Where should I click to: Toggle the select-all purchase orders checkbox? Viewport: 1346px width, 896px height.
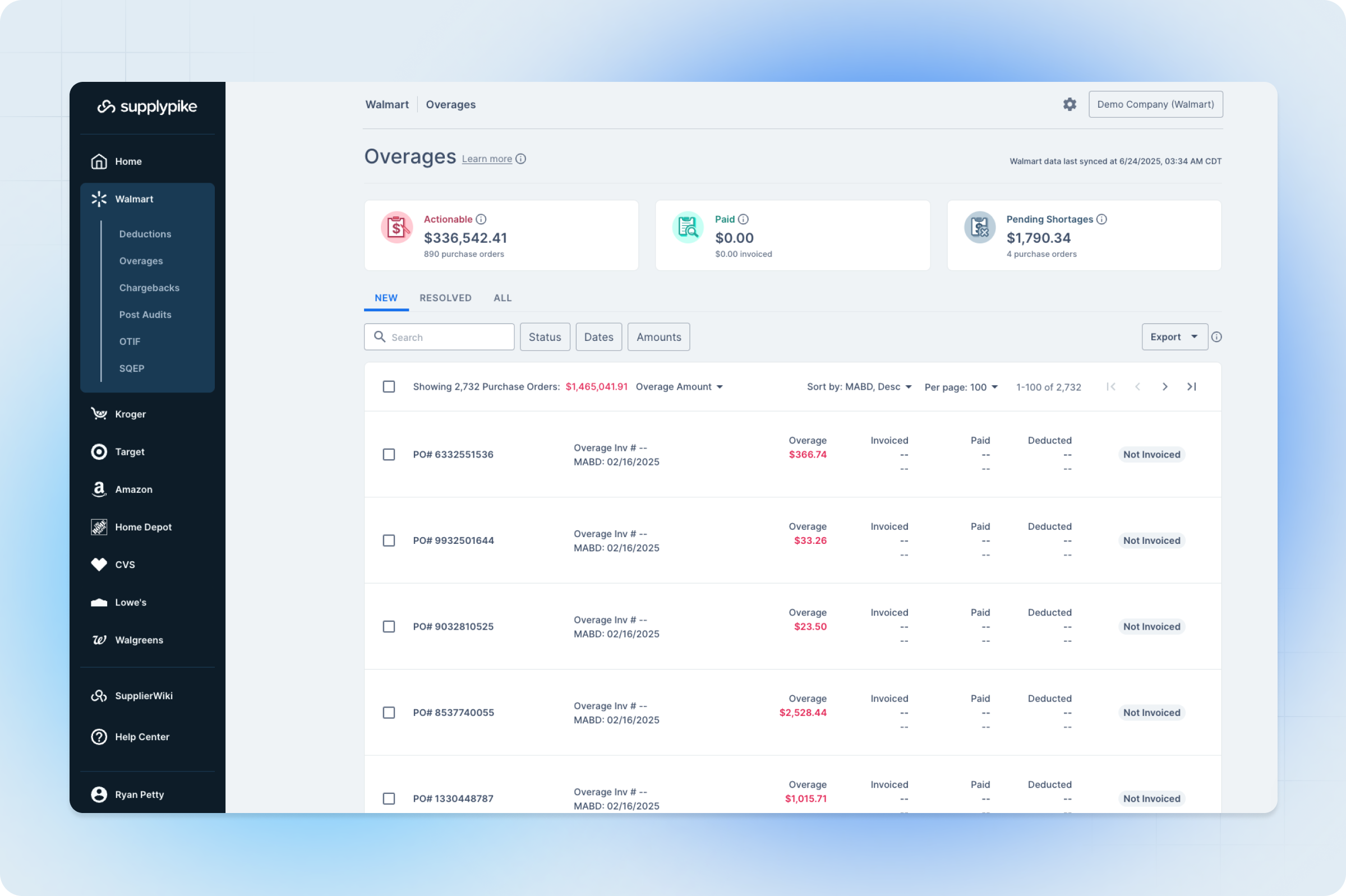pos(389,387)
